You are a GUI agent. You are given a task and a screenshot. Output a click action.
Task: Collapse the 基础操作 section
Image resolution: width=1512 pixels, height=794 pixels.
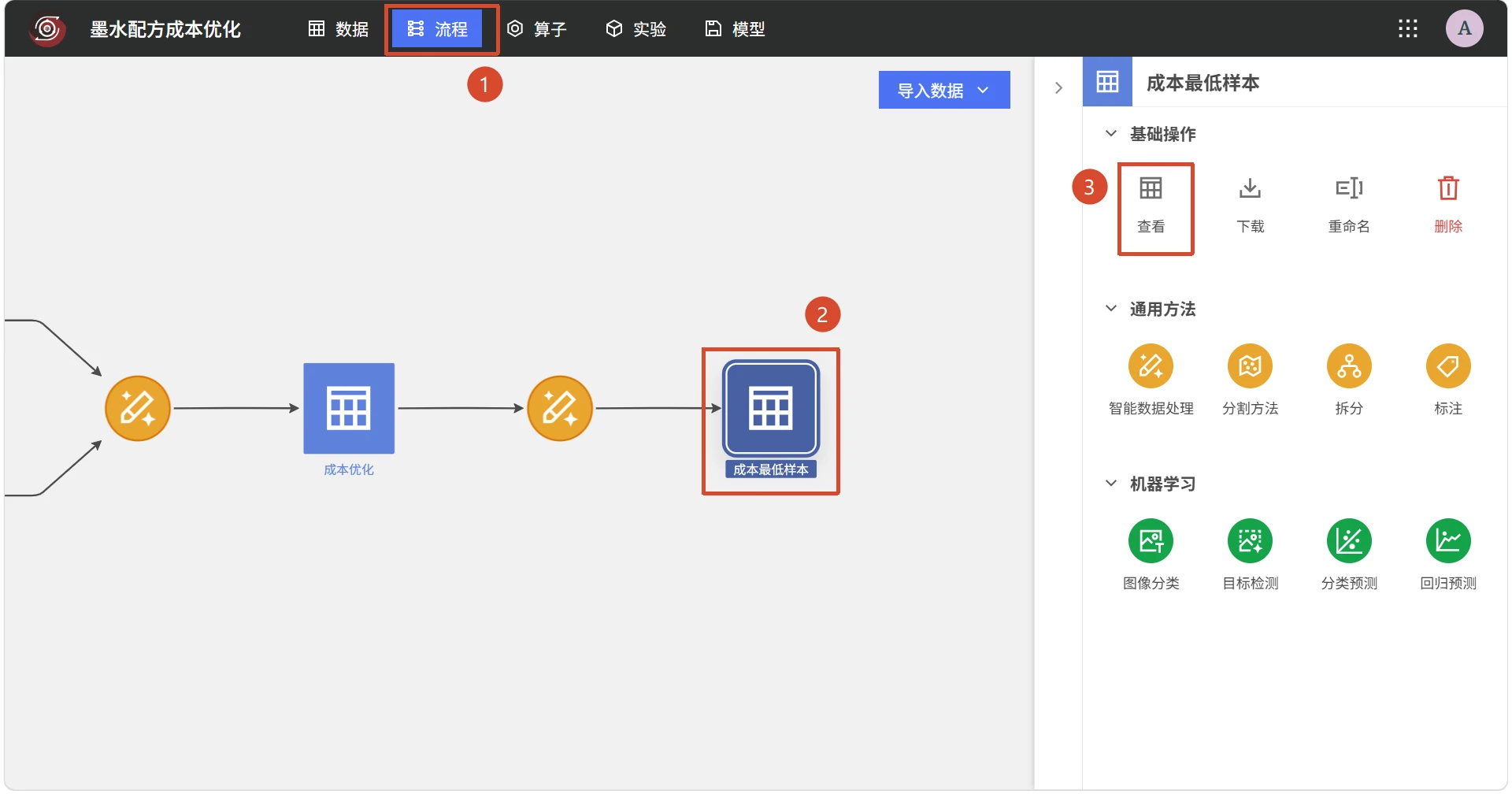pos(1110,134)
